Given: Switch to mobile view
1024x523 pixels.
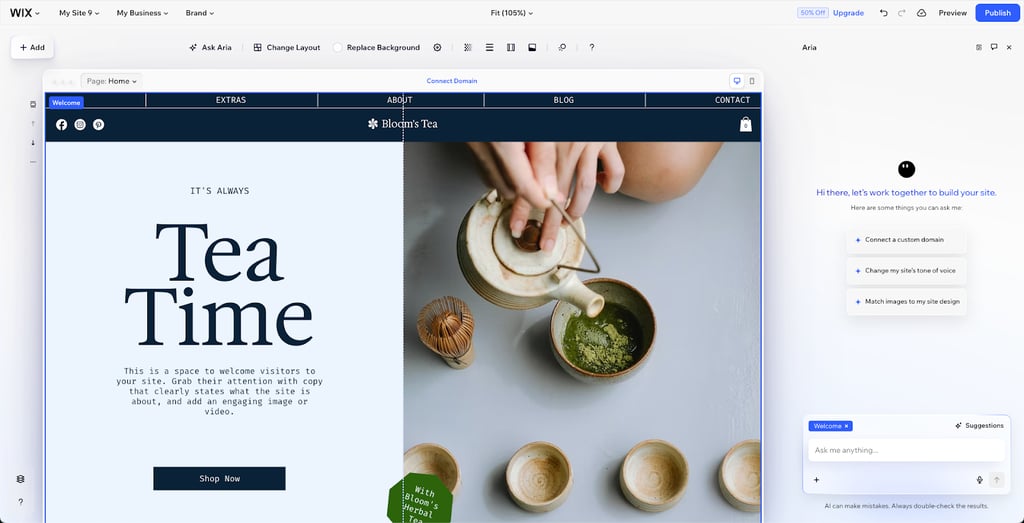Looking at the screenshot, I should 752,81.
